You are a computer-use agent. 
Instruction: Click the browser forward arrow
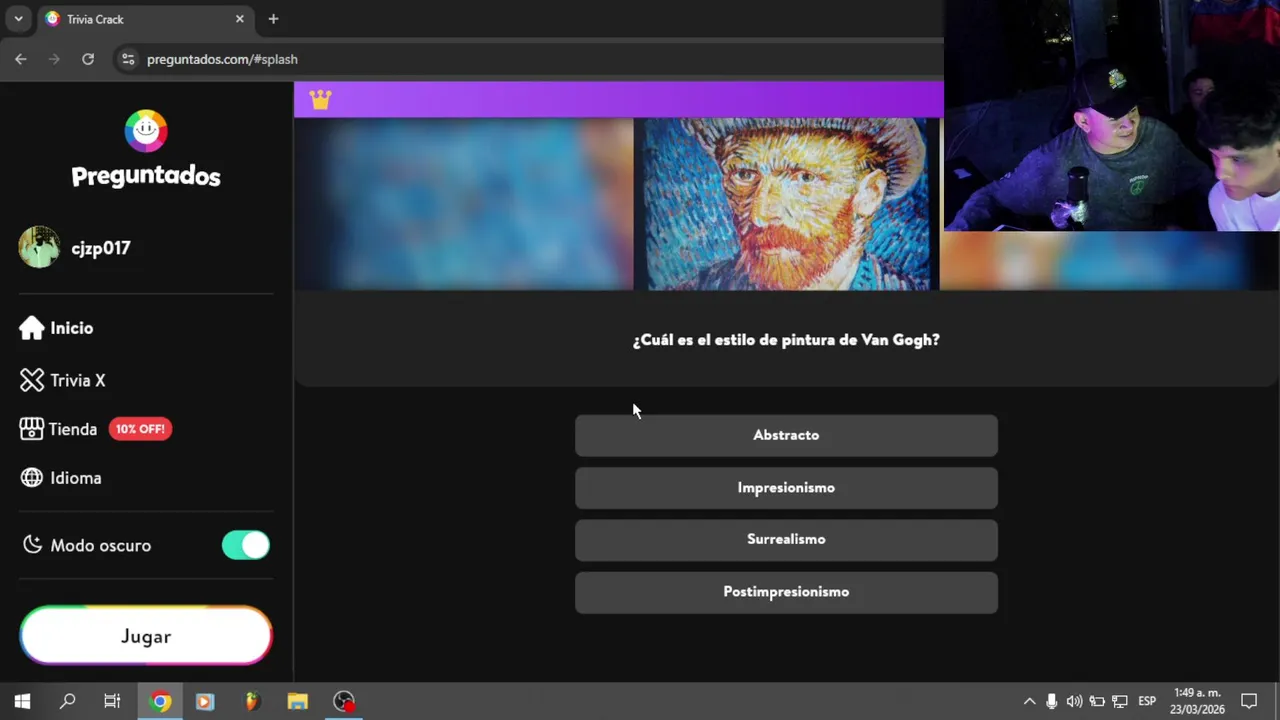[x=54, y=59]
